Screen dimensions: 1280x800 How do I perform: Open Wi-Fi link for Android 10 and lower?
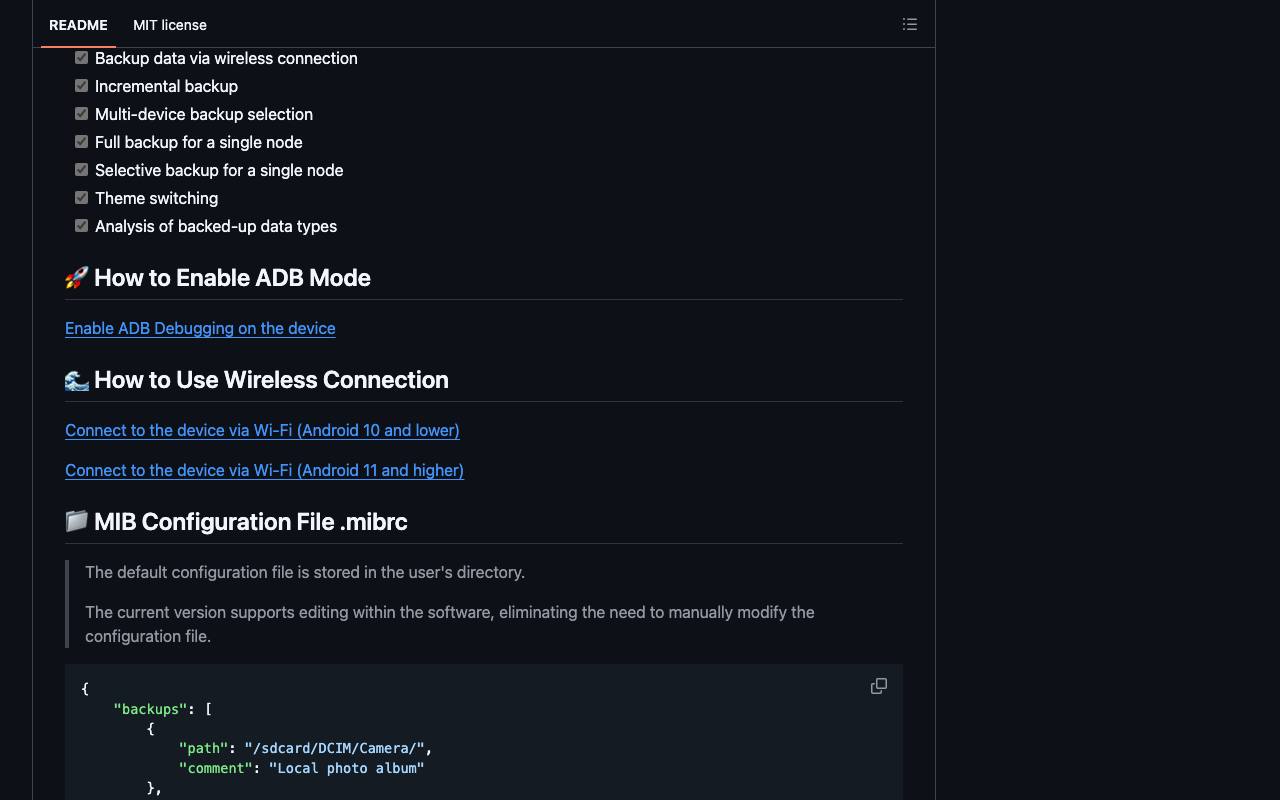(262, 430)
